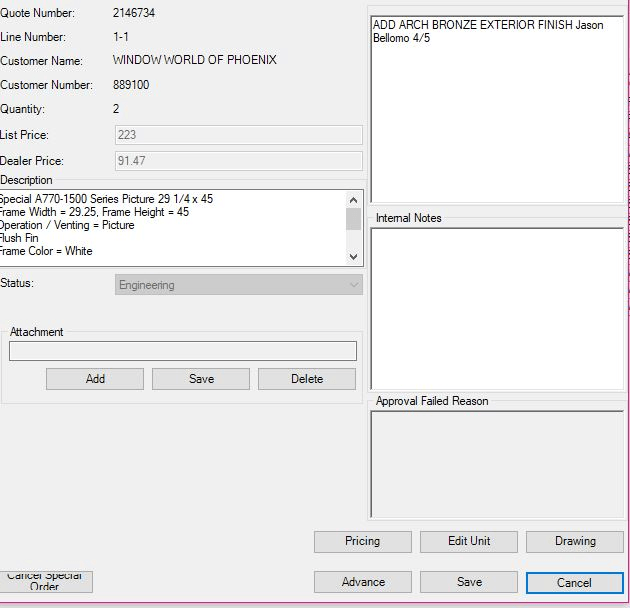The width and height of the screenshot is (630, 608).
Task: Click the Description scrollbar up arrow
Action: pos(353,198)
